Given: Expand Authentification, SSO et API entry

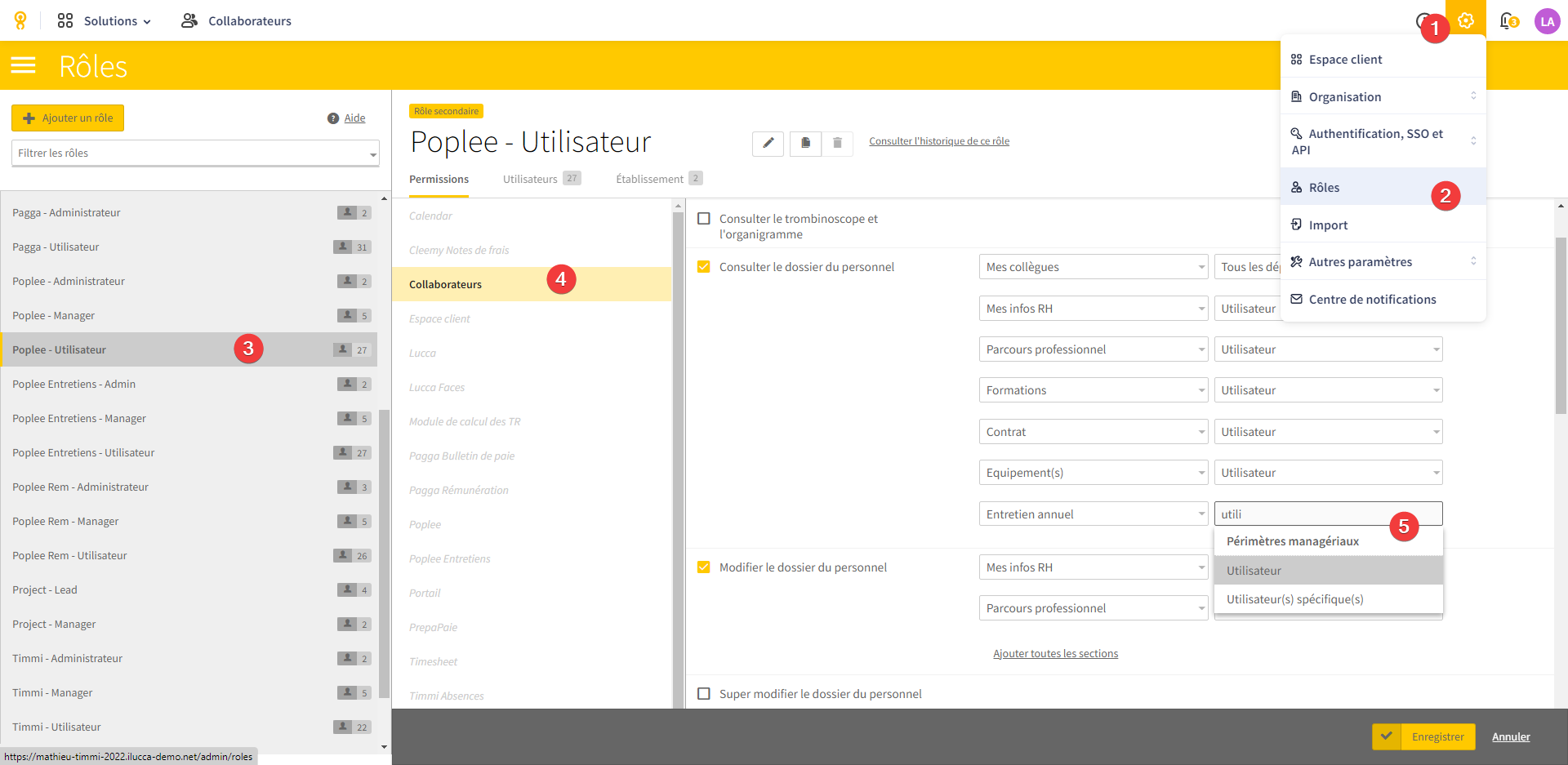Looking at the screenshot, I should tap(1383, 141).
